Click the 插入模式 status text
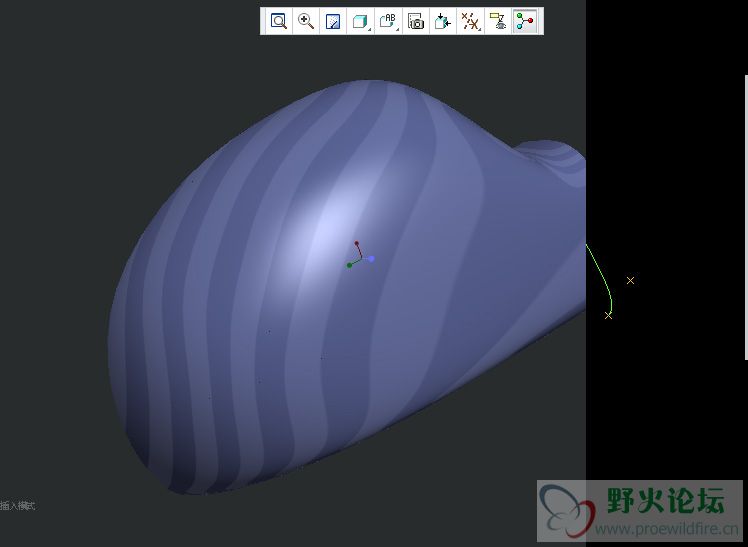The width and height of the screenshot is (748, 547). [17, 506]
